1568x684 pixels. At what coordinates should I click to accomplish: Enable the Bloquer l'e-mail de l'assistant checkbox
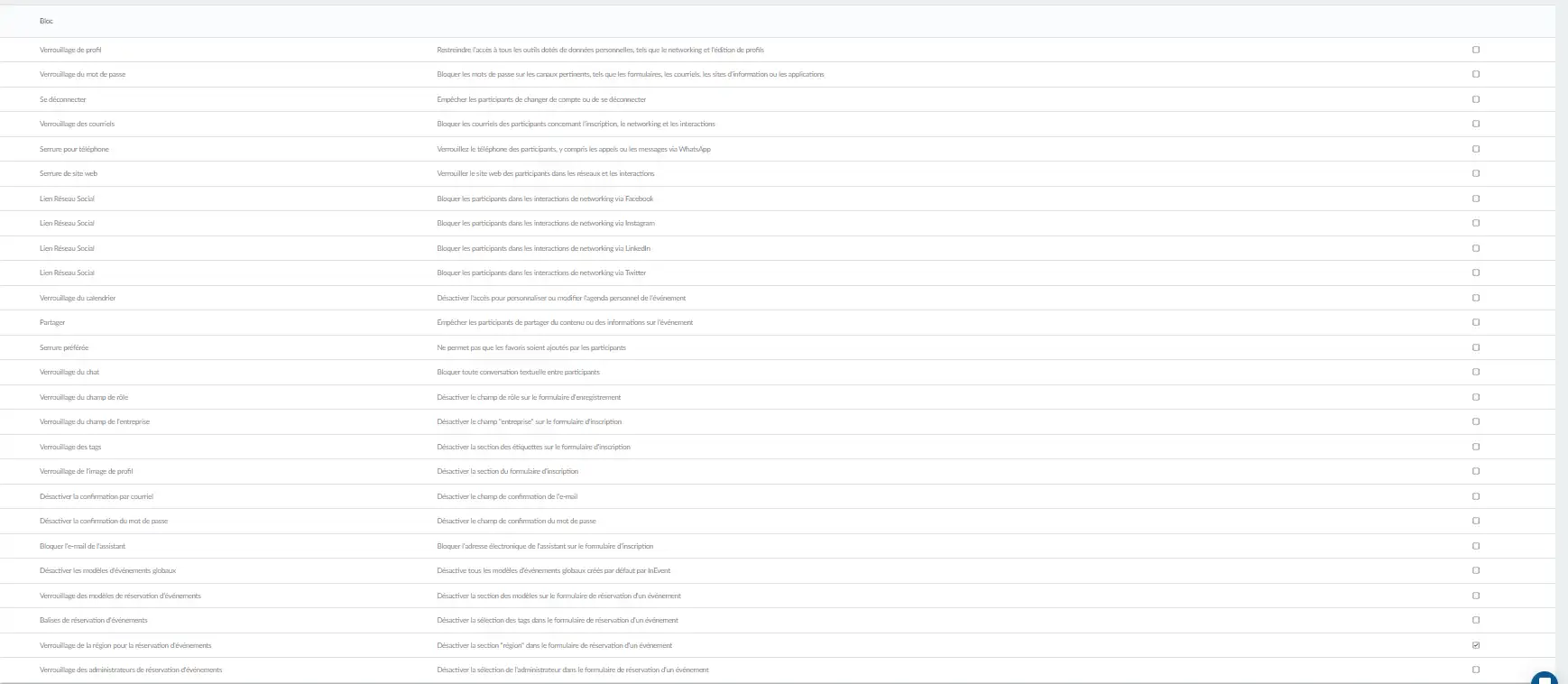[x=1476, y=546]
